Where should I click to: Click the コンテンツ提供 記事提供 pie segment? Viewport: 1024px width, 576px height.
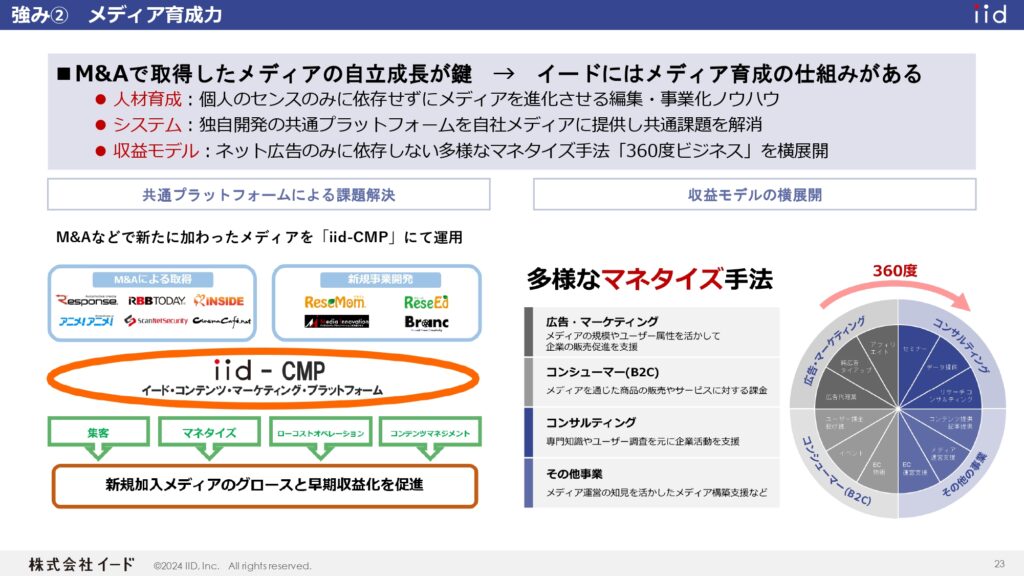(951, 422)
